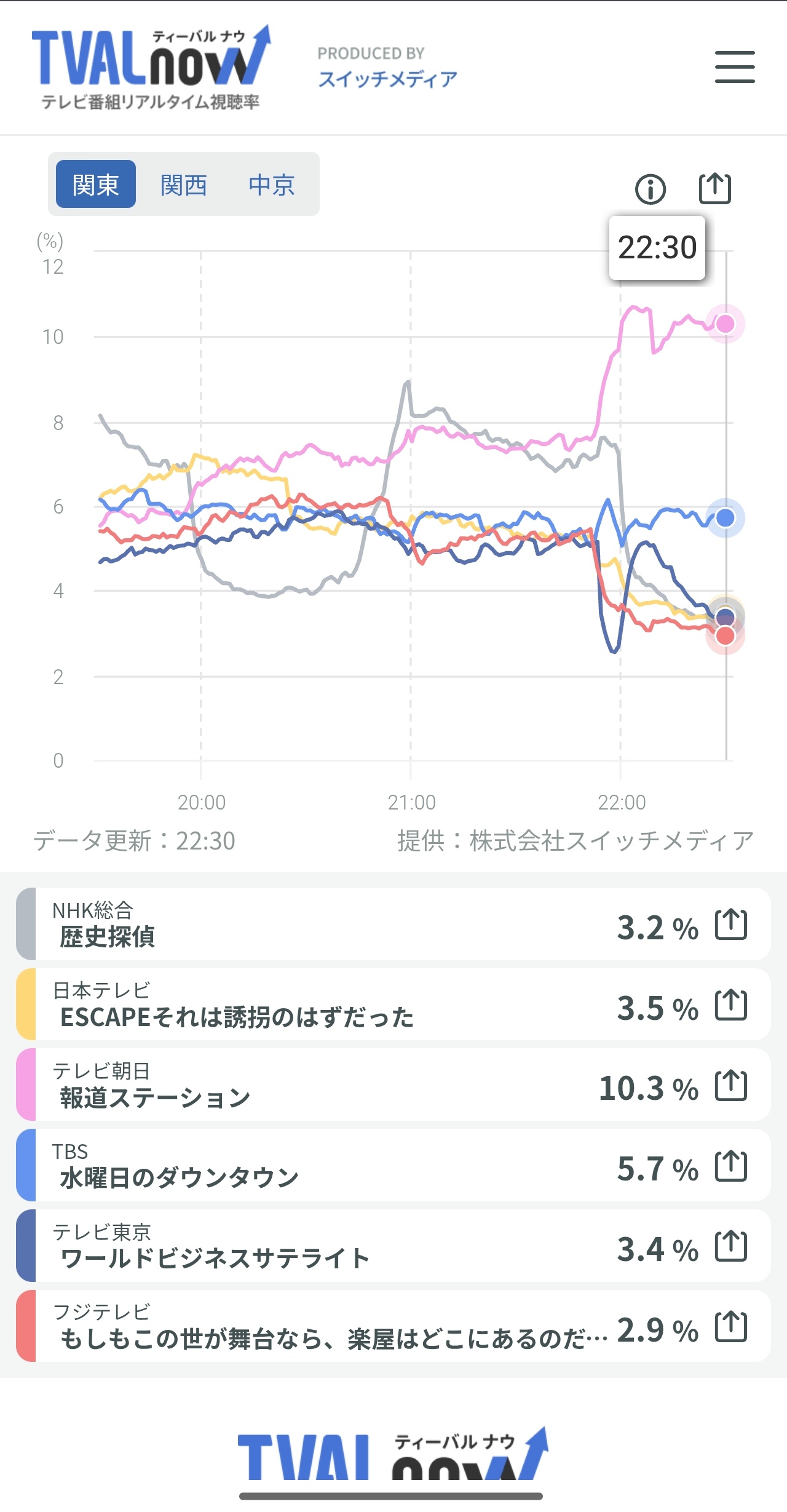The image size is (787, 1512).
Task: Share the 日本テレビ ESCAPE rating
Action: coord(731,1005)
